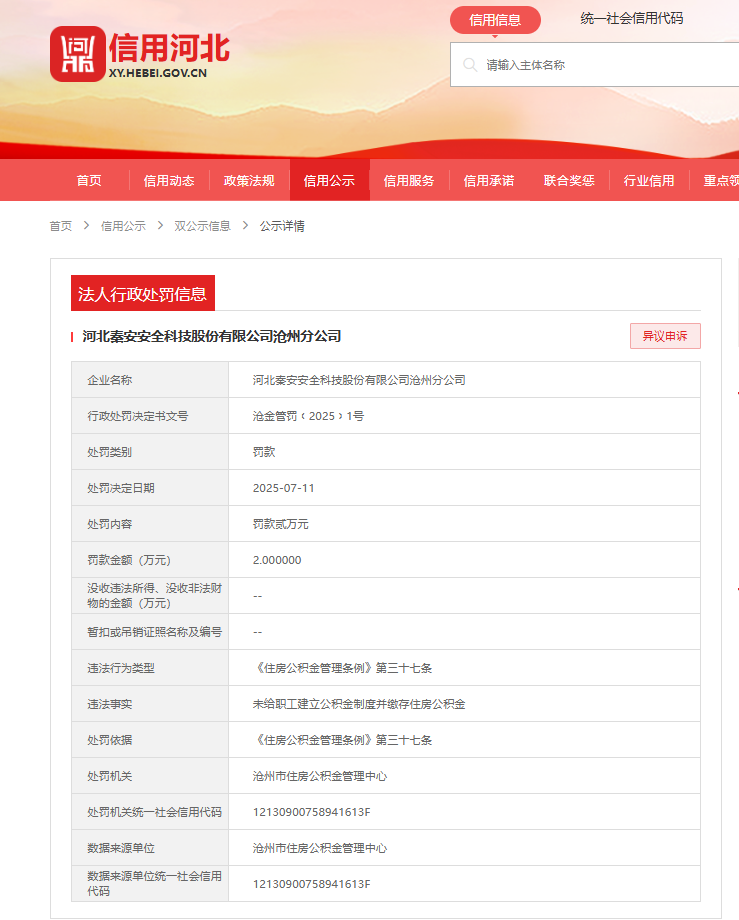Screen dimensions: 739x920
Task: Go to 政策法规 in the navigation bar
Action: (x=249, y=181)
